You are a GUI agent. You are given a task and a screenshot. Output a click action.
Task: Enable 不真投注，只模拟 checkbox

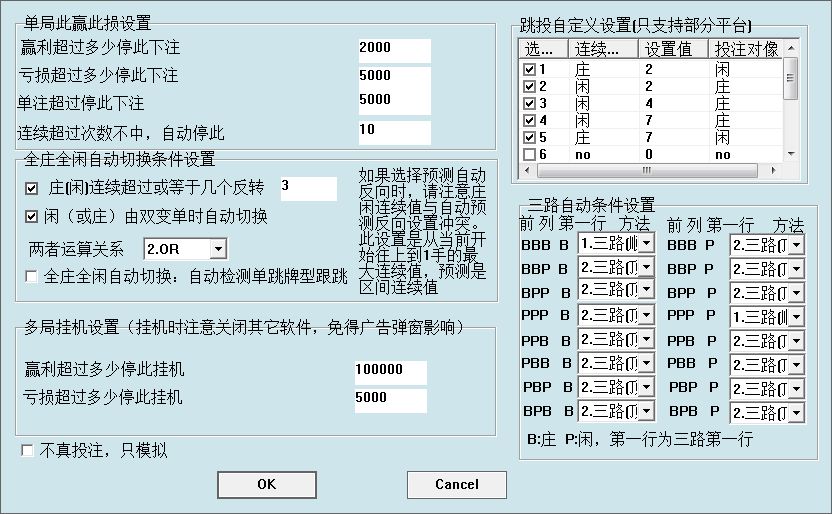[x=27, y=450]
